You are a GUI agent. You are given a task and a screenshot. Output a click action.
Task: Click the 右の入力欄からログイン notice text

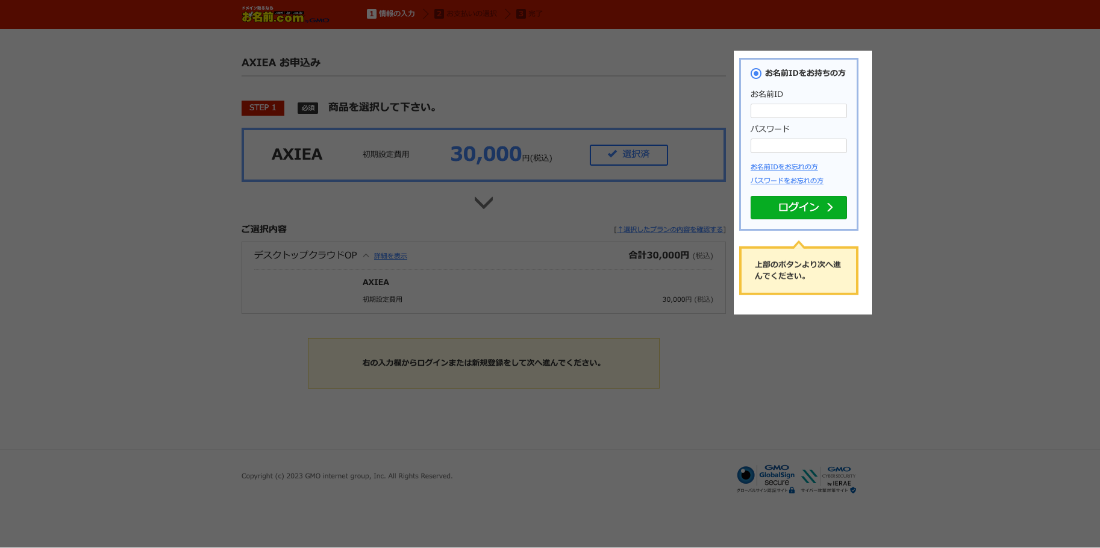point(484,363)
